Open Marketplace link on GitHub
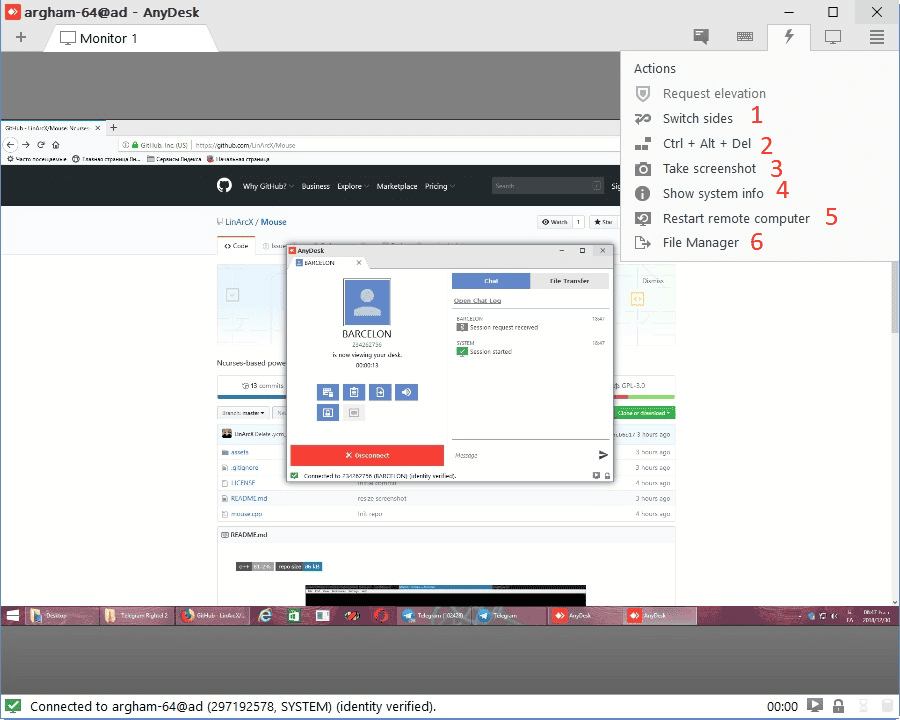Viewport: 900px width, 720px height. 397,186
